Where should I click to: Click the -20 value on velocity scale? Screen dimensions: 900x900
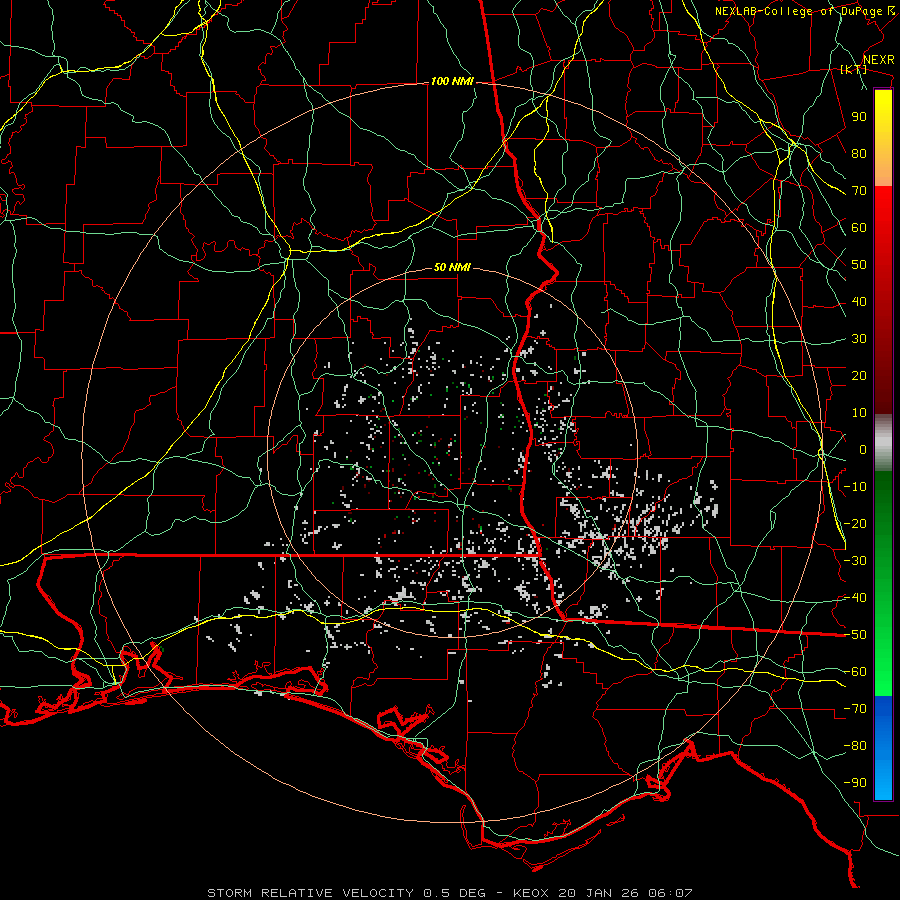(x=855, y=524)
